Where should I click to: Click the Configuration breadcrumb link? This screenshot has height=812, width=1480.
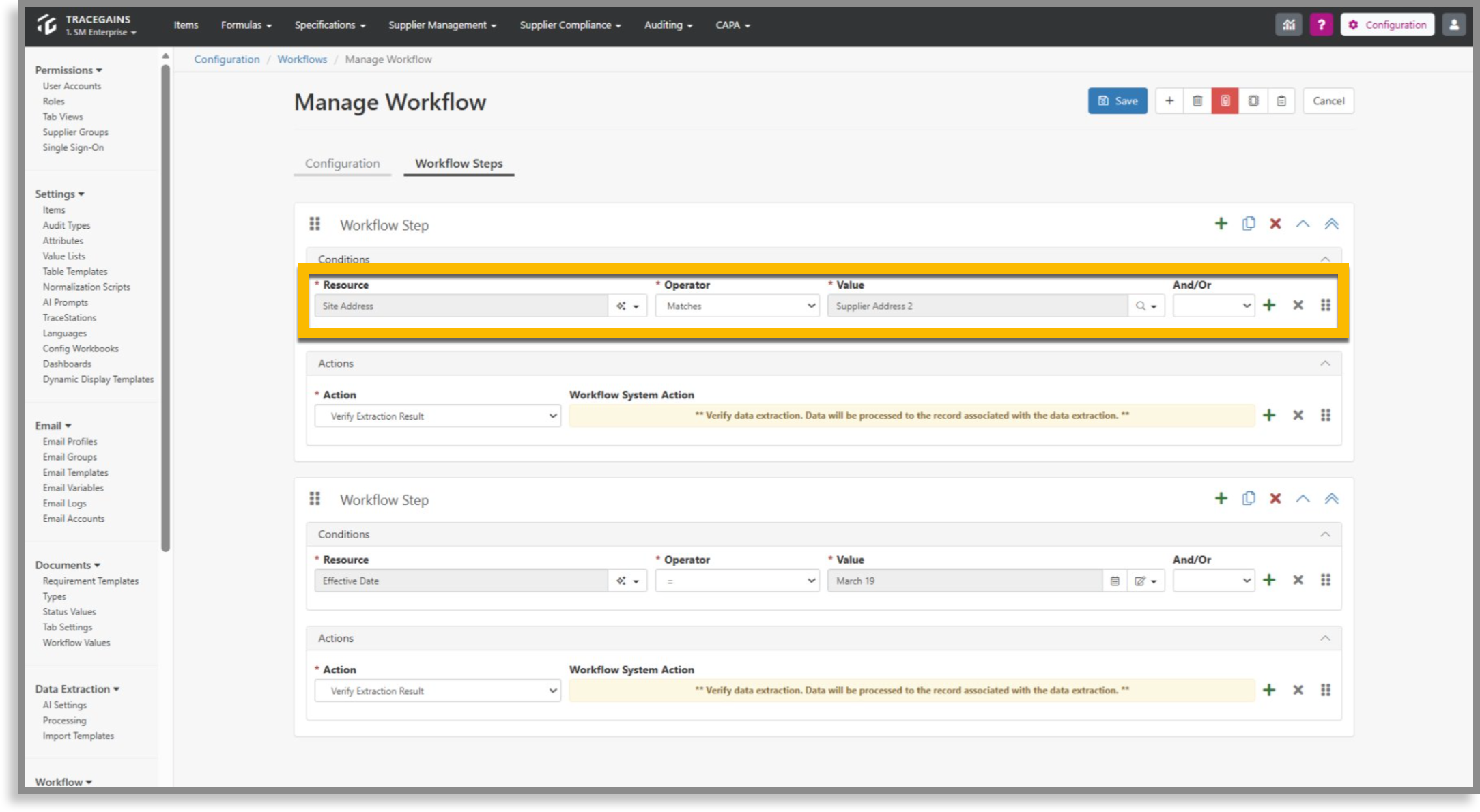click(227, 59)
